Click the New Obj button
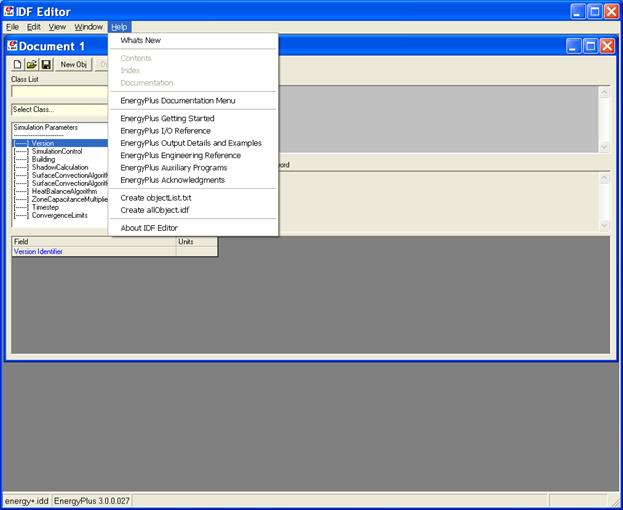623x510 pixels. (74, 64)
